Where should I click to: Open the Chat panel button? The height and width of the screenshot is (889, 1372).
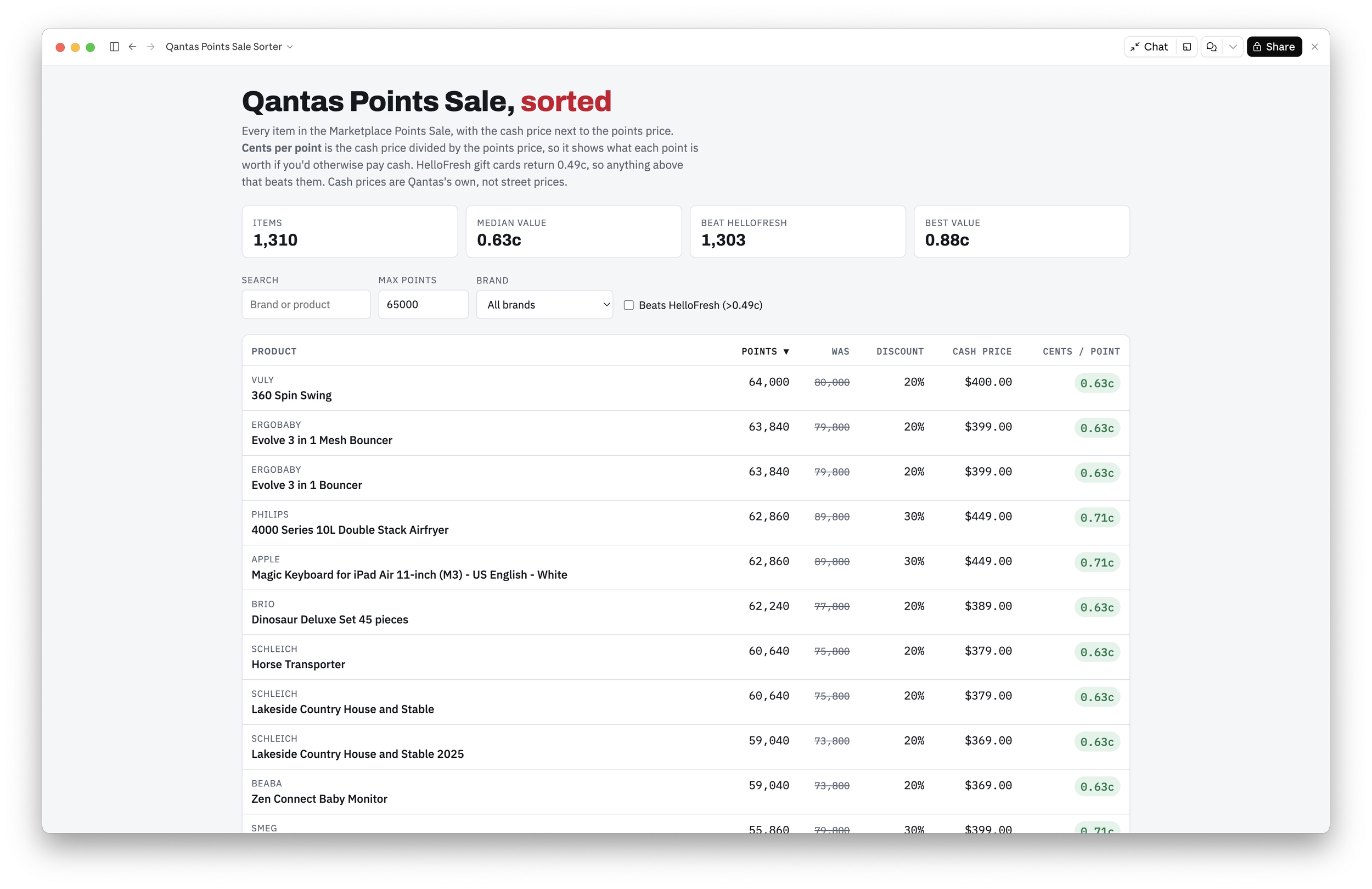[1150, 47]
